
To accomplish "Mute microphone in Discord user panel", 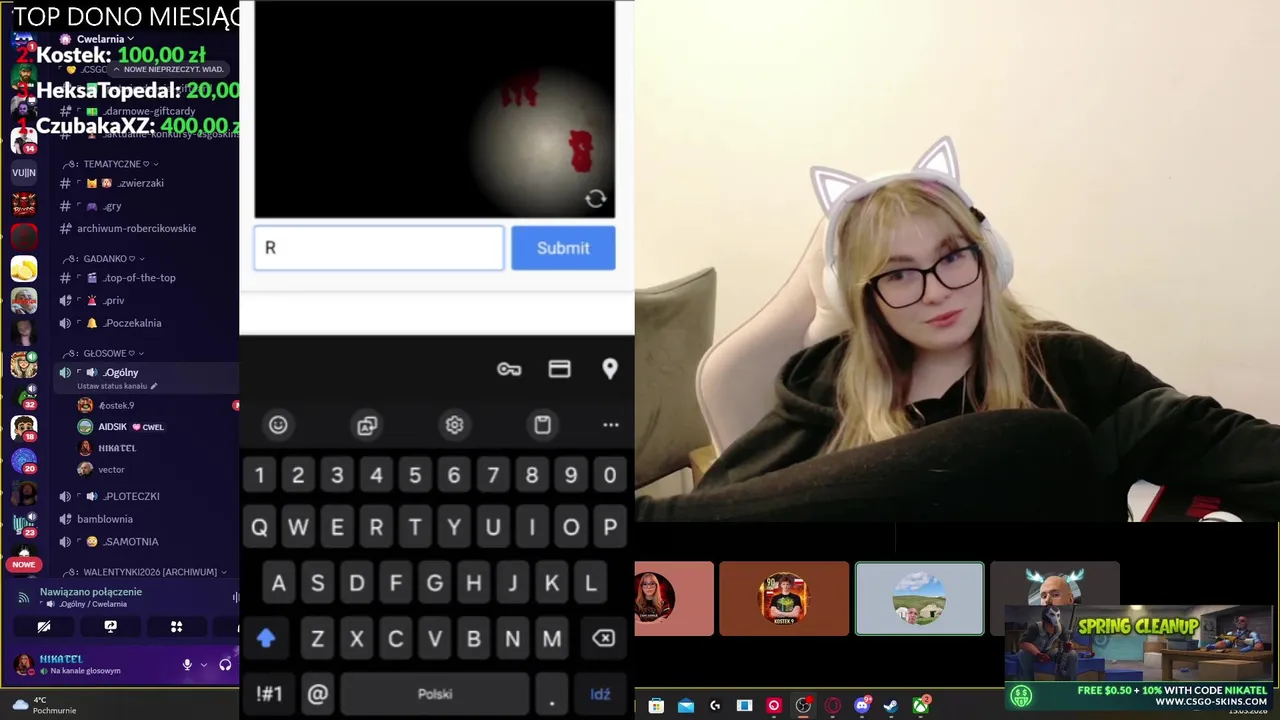I will tap(187, 665).
